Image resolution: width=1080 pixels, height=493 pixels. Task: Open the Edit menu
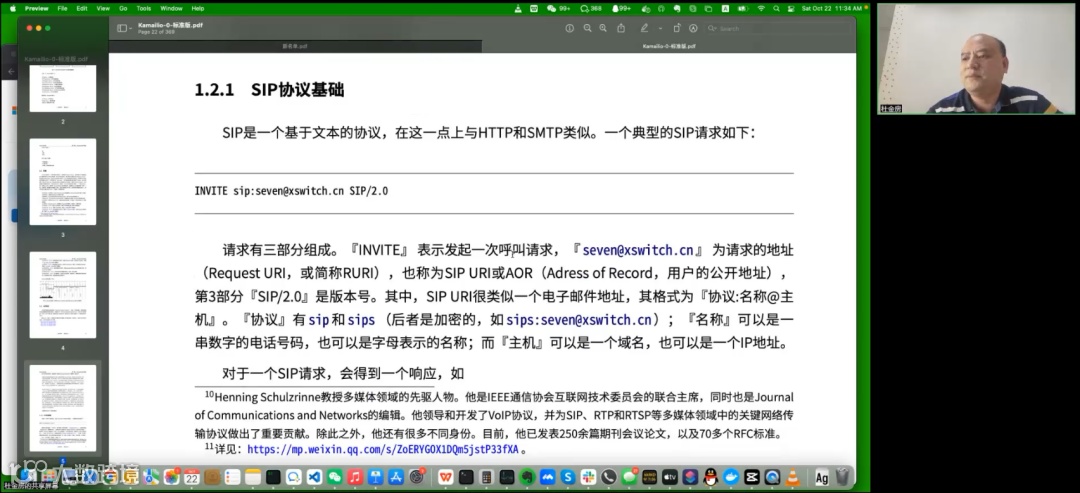pos(82,8)
